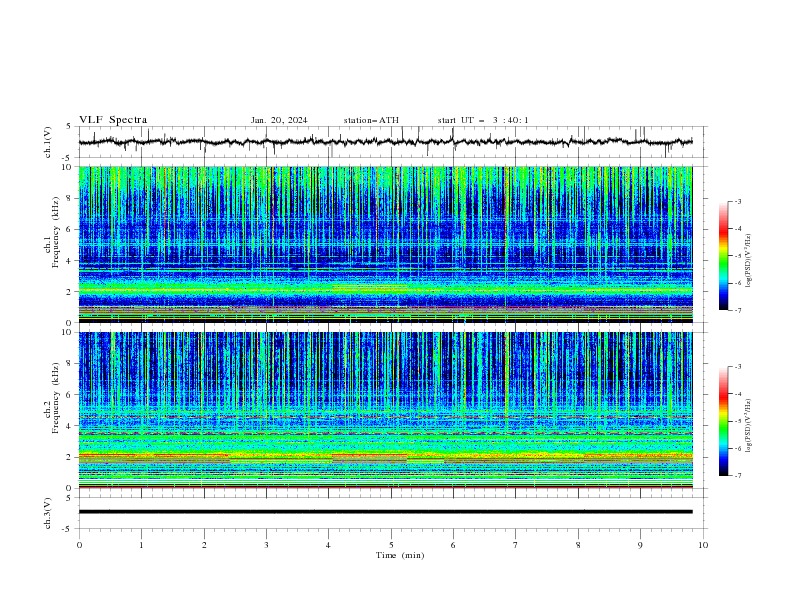
Task: Click the '9' tick on time axis
Action: coord(640,545)
